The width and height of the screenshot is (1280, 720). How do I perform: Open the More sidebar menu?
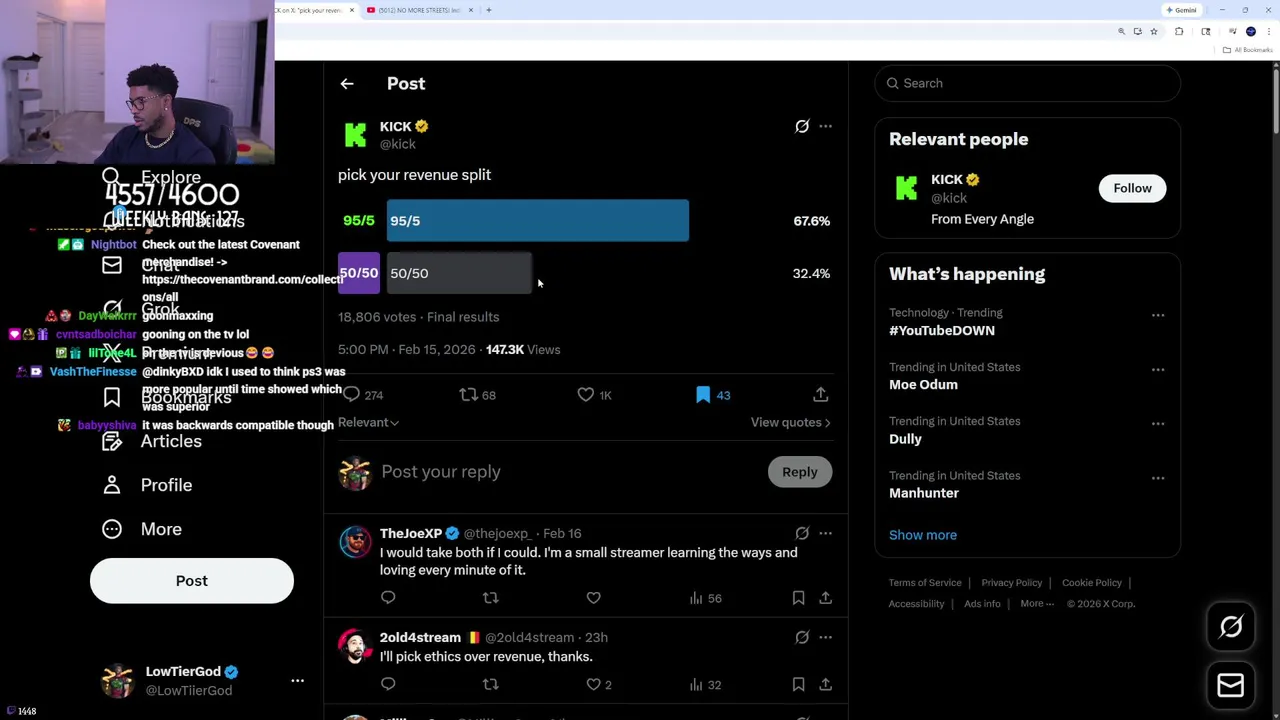click(142, 529)
